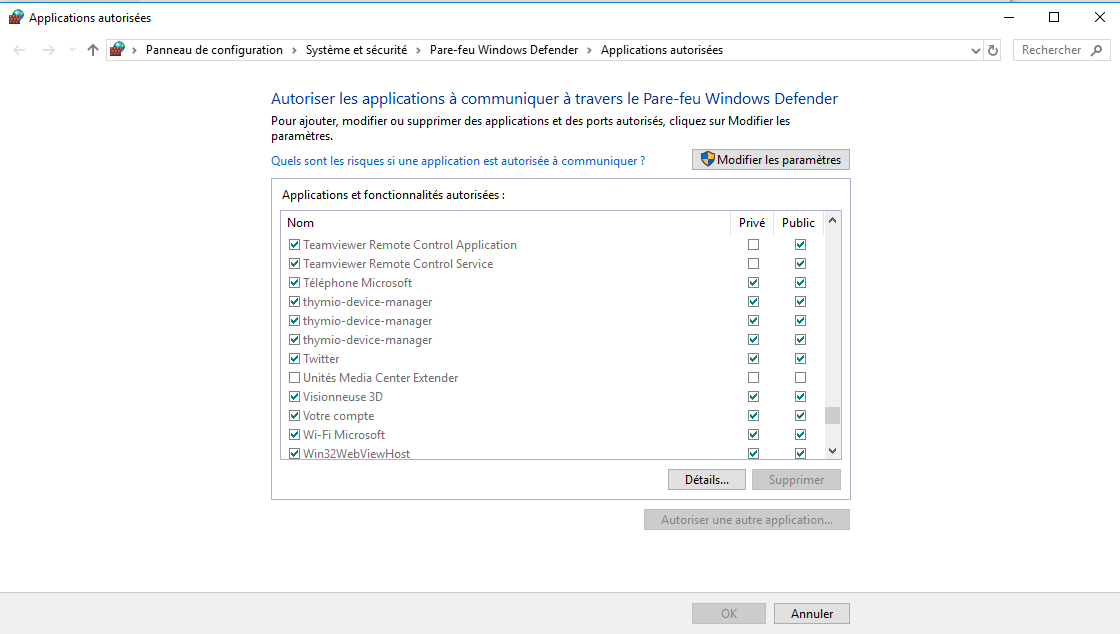The image size is (1120, 634).
Task: Click the shield icon on Modifier les paramètres
Action: (707, 159)
